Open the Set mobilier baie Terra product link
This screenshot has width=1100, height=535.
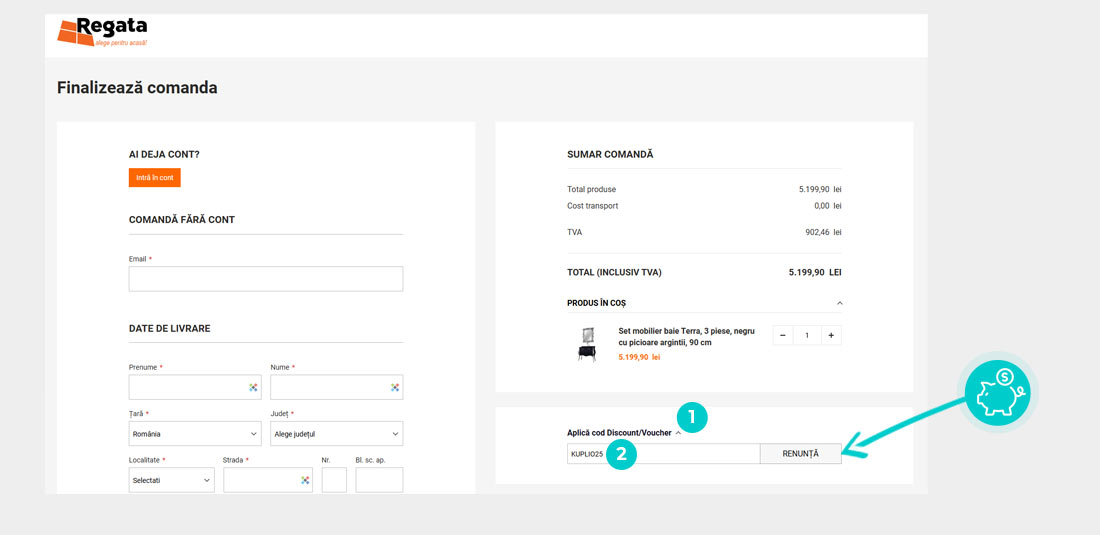point(686,336)
